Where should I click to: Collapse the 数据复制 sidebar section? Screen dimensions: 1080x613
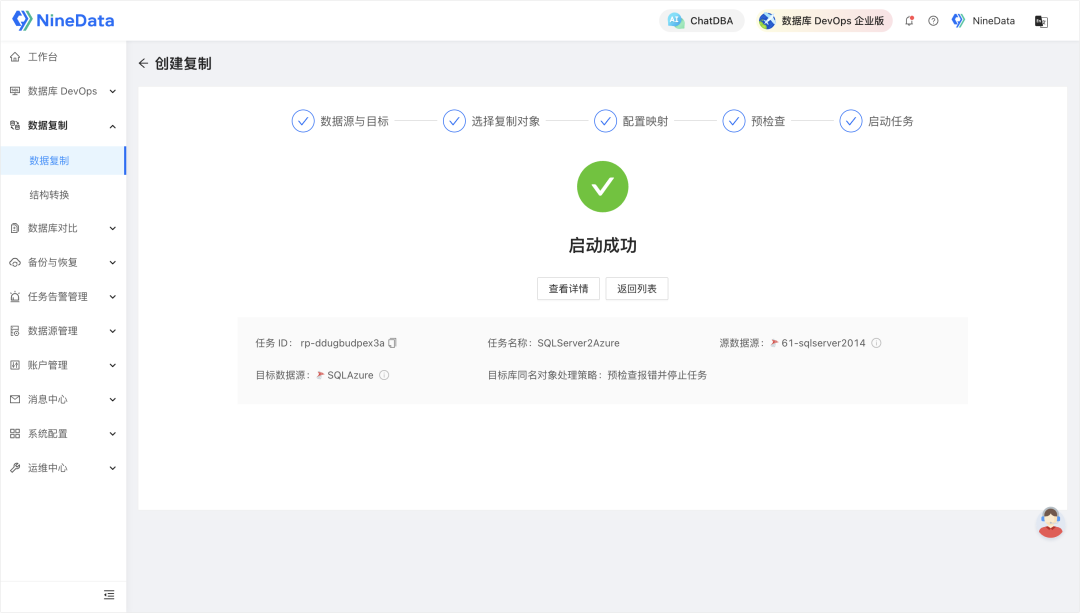(x=63, y=126)
